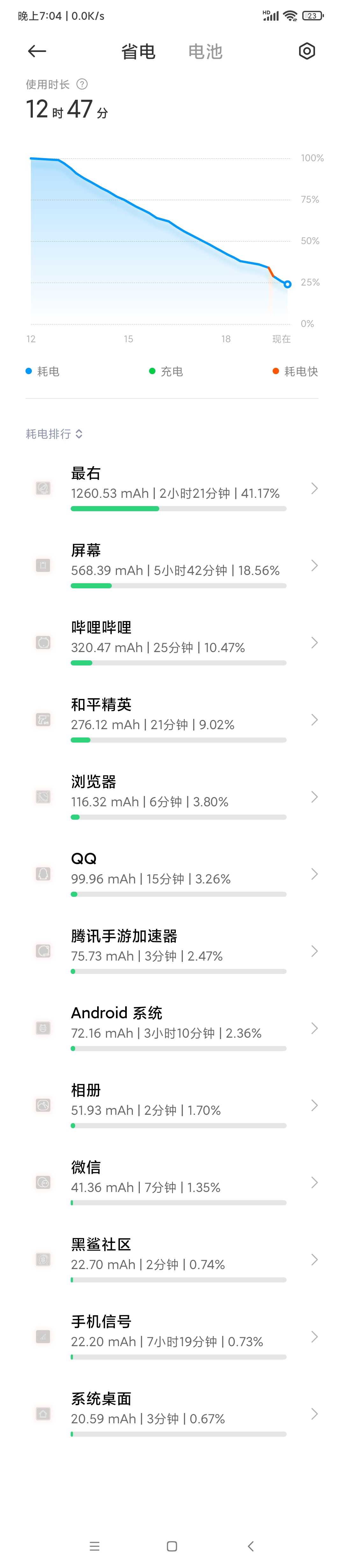This screenshot has height=1568, width=344.
Task: Expand 屏幕 details via chevron
Action: [x=314, y=565]
